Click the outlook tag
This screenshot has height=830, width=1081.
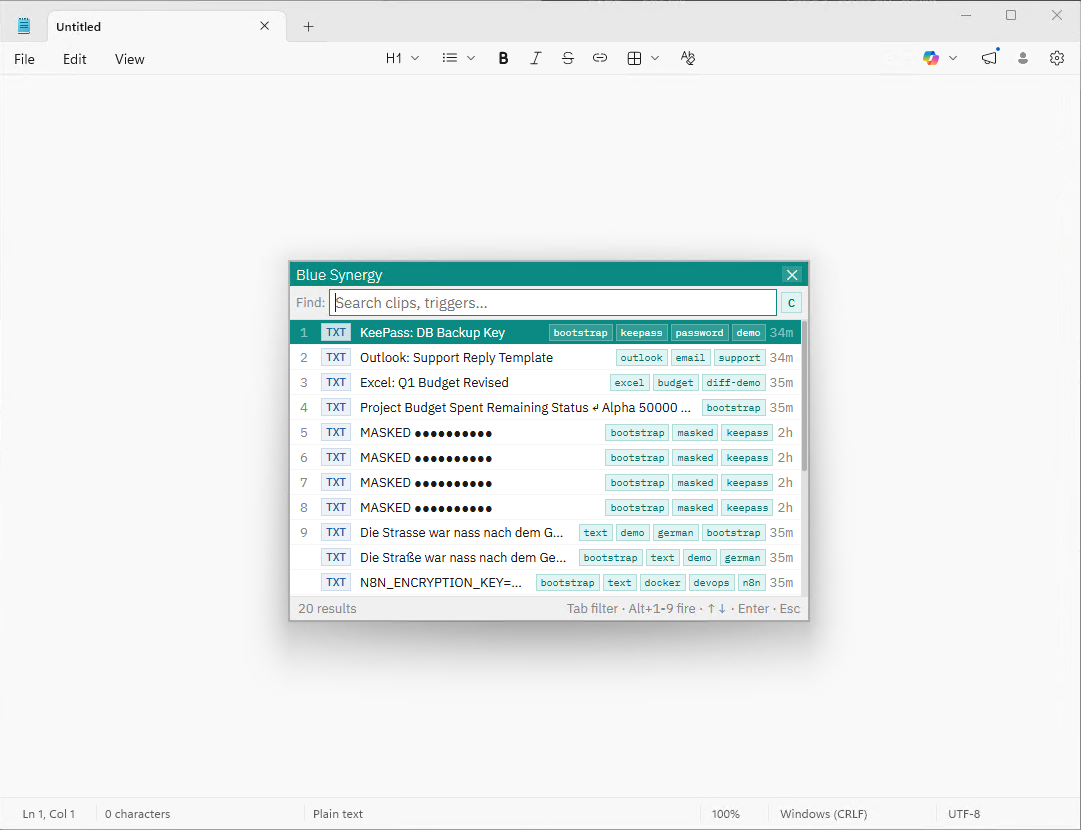point(641,358)
